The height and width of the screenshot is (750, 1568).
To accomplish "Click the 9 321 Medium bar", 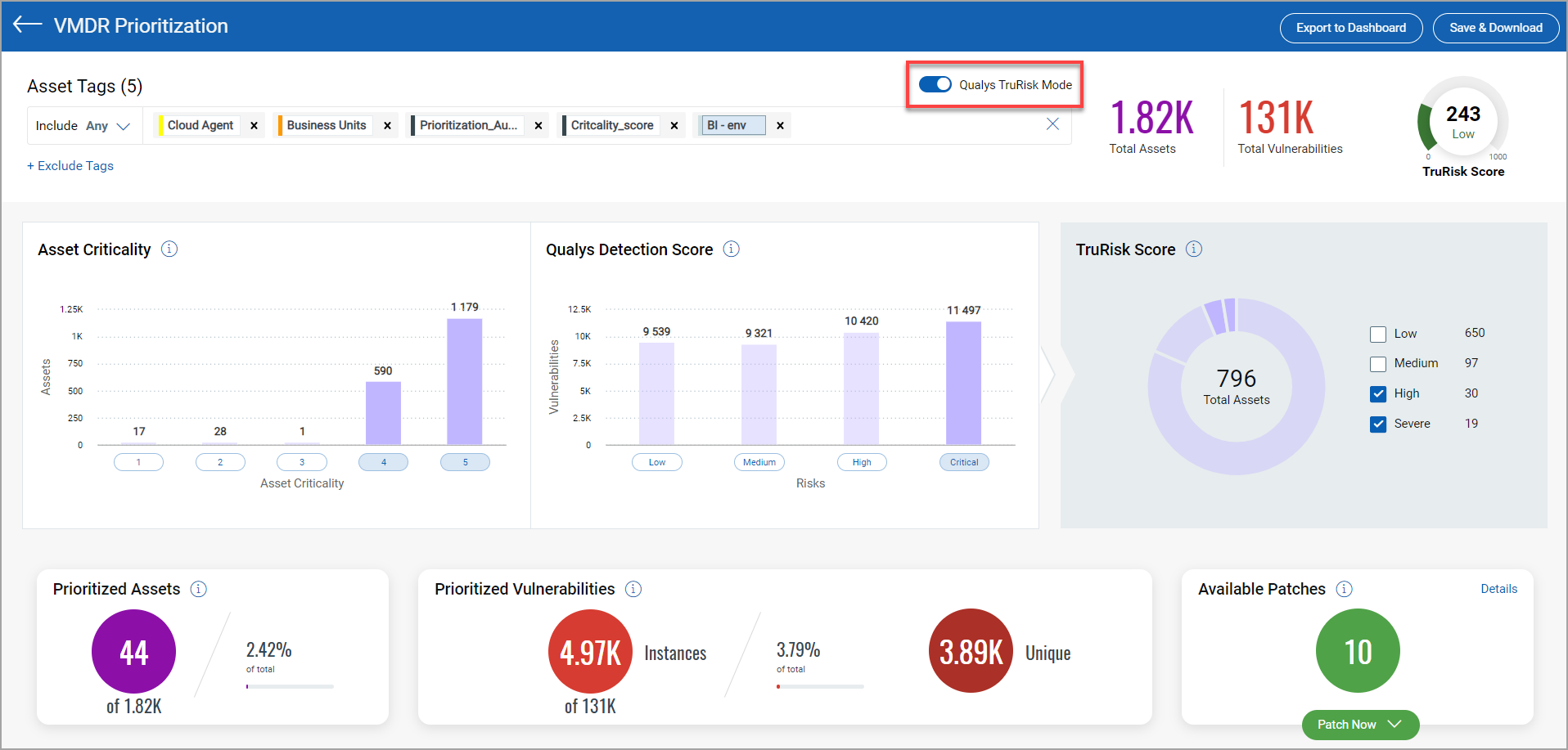I will tap(759, 395).
